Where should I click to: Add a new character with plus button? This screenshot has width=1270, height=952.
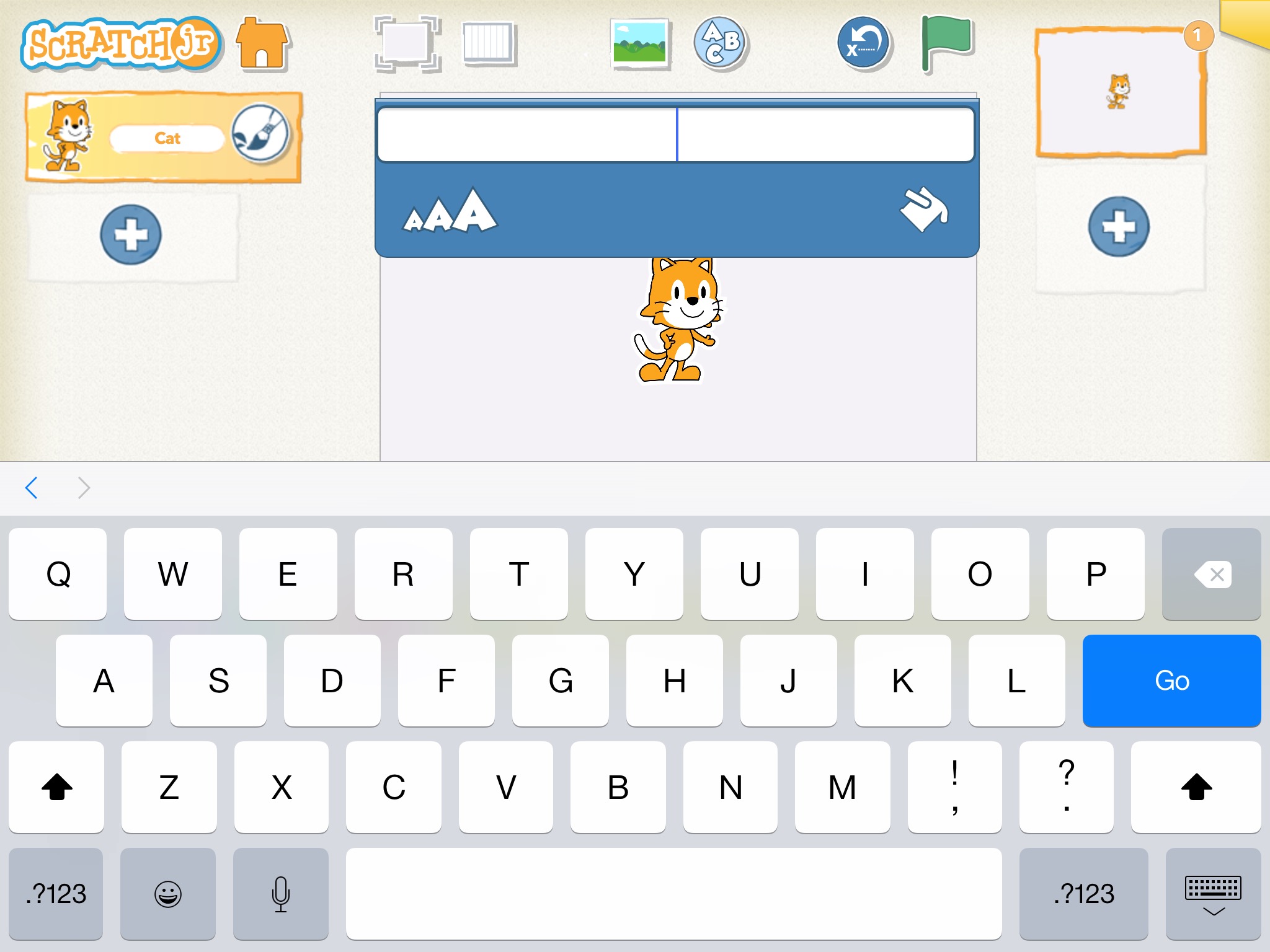click(x=131, y=235)
